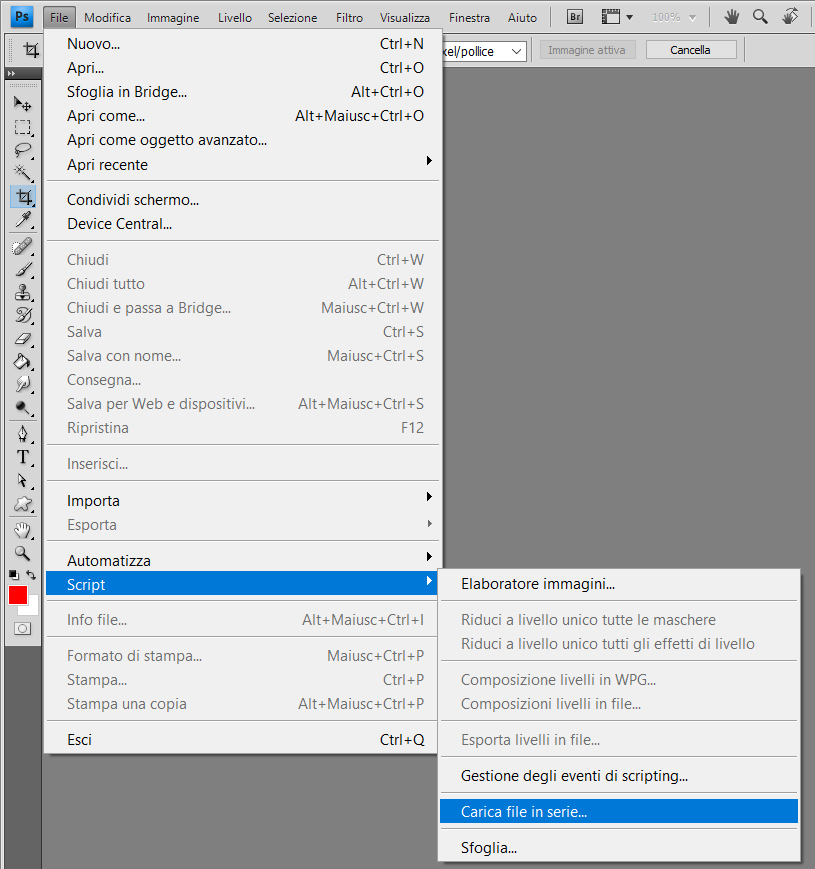Screen dimensions: 815x869
Task: Open the Crop tool preset picker
Action: click(30, 50)
